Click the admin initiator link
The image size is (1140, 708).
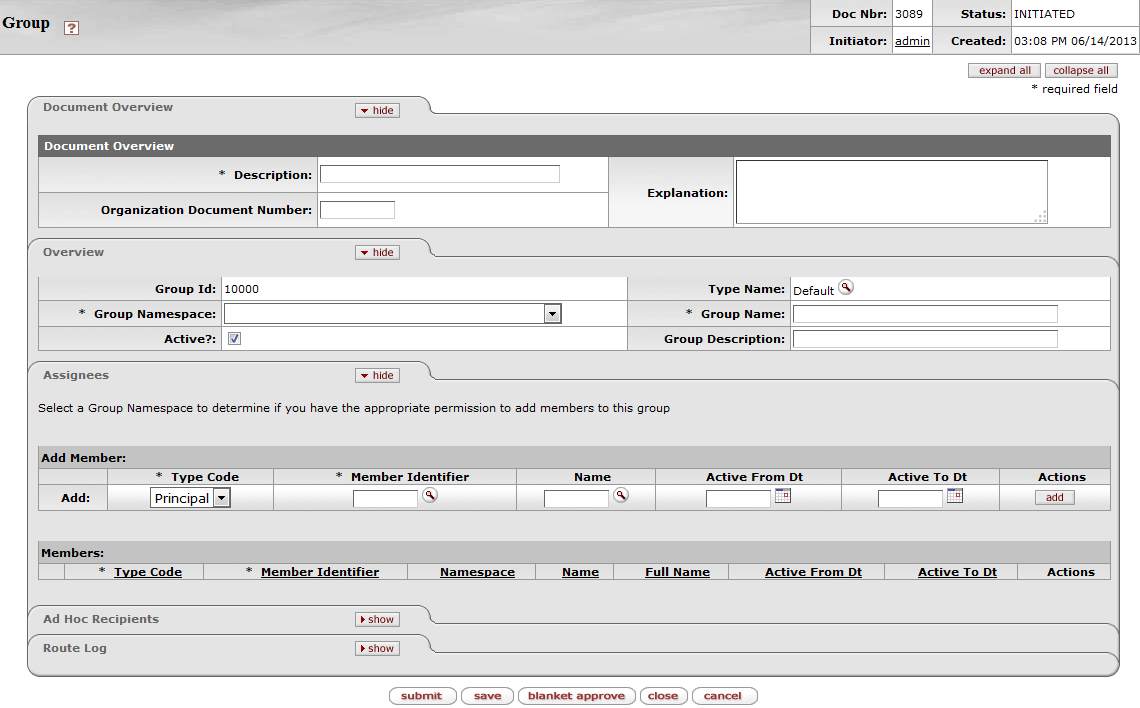(912, 41)
